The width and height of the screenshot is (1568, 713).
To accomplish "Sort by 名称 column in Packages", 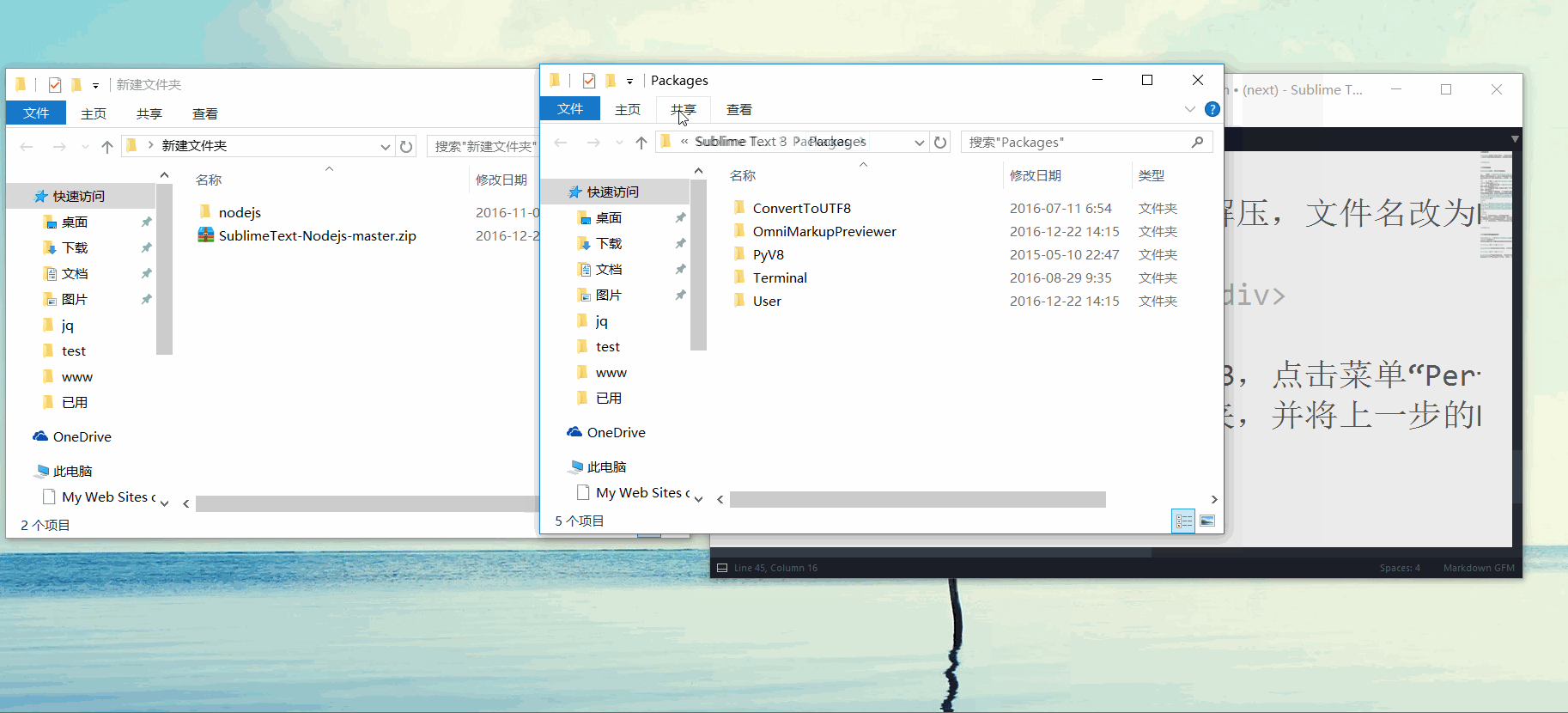I will point(743,175).
